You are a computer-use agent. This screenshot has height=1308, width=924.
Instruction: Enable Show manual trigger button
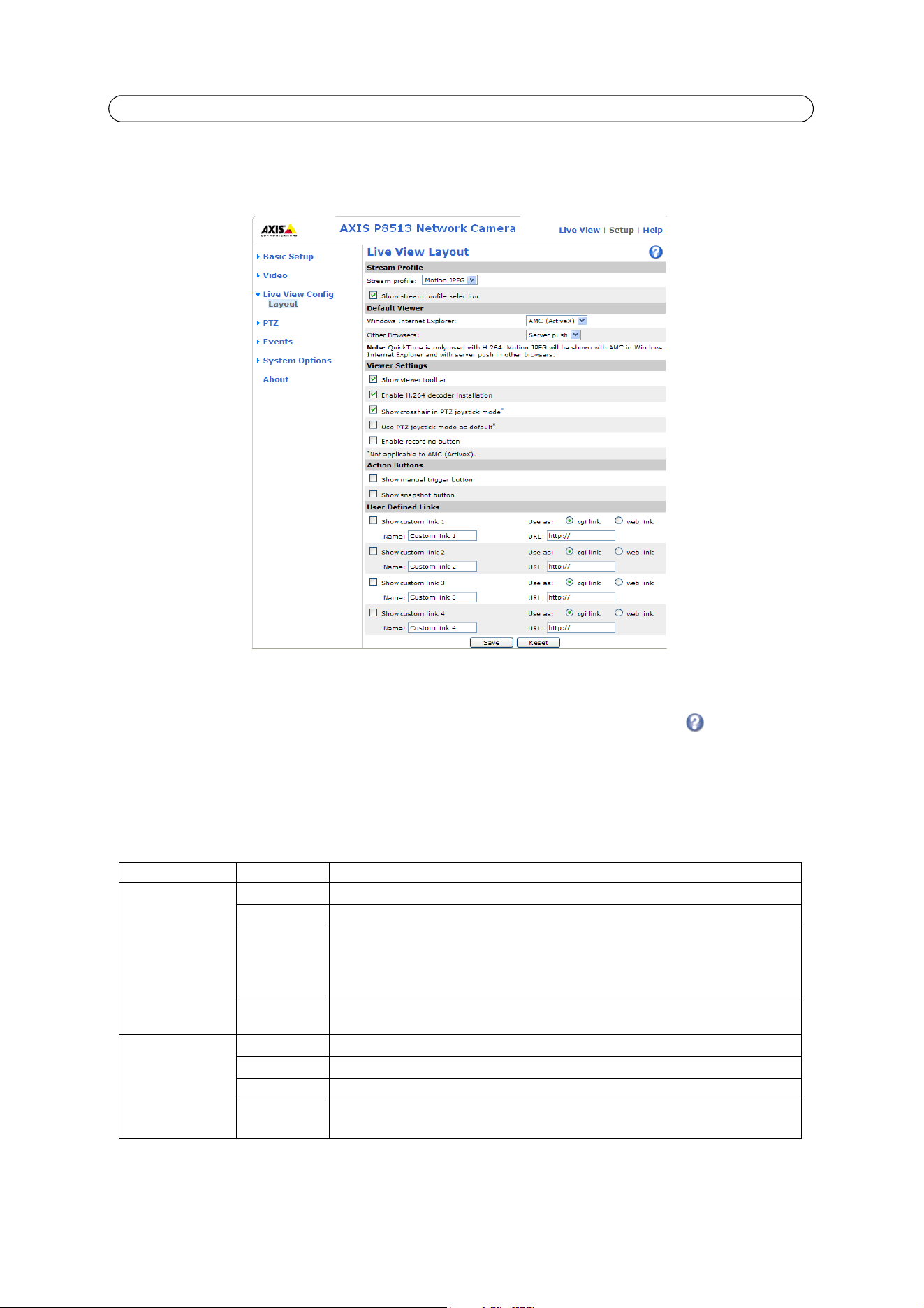374,479
